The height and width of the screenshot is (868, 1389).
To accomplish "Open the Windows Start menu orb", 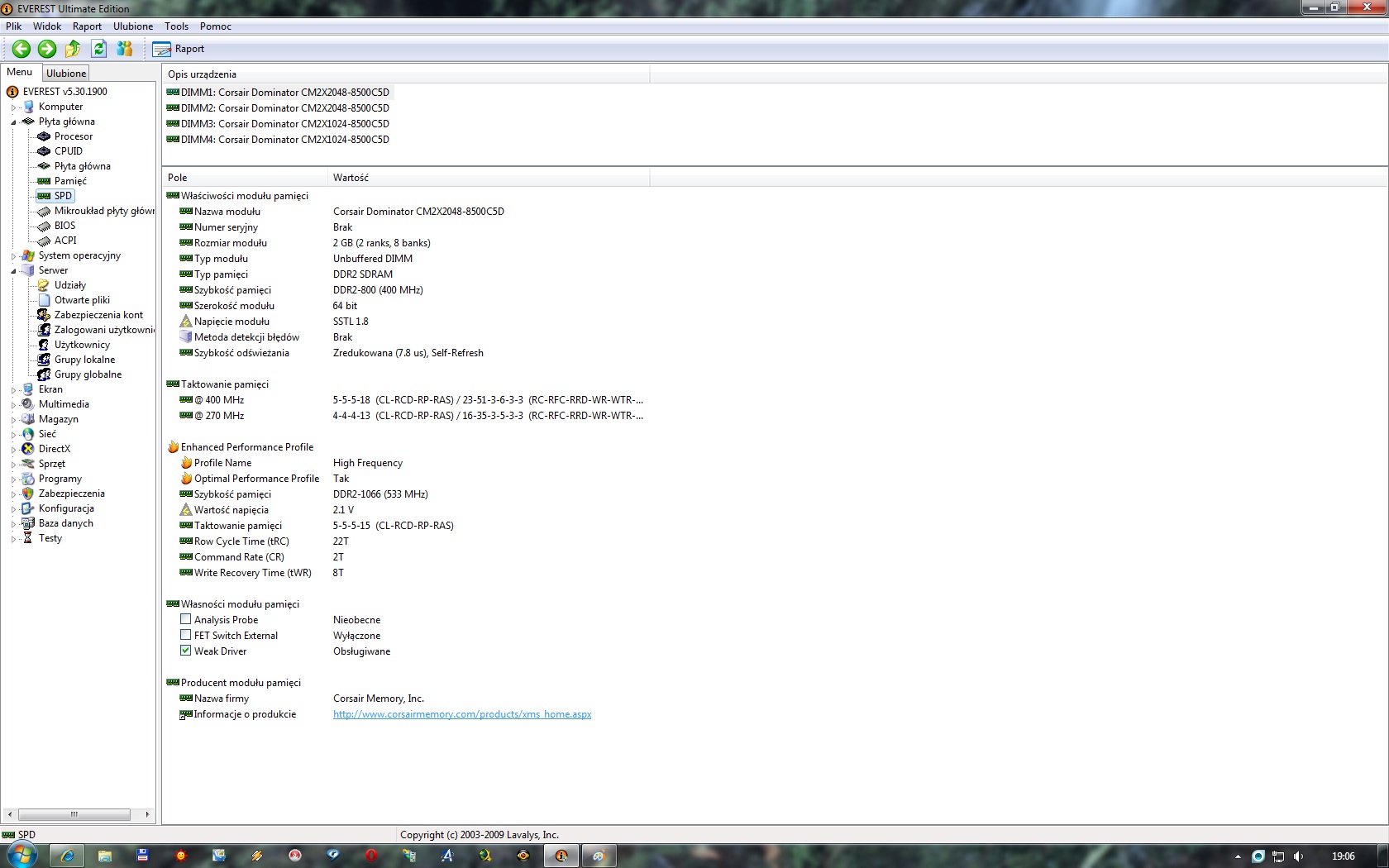I will 22,855.
